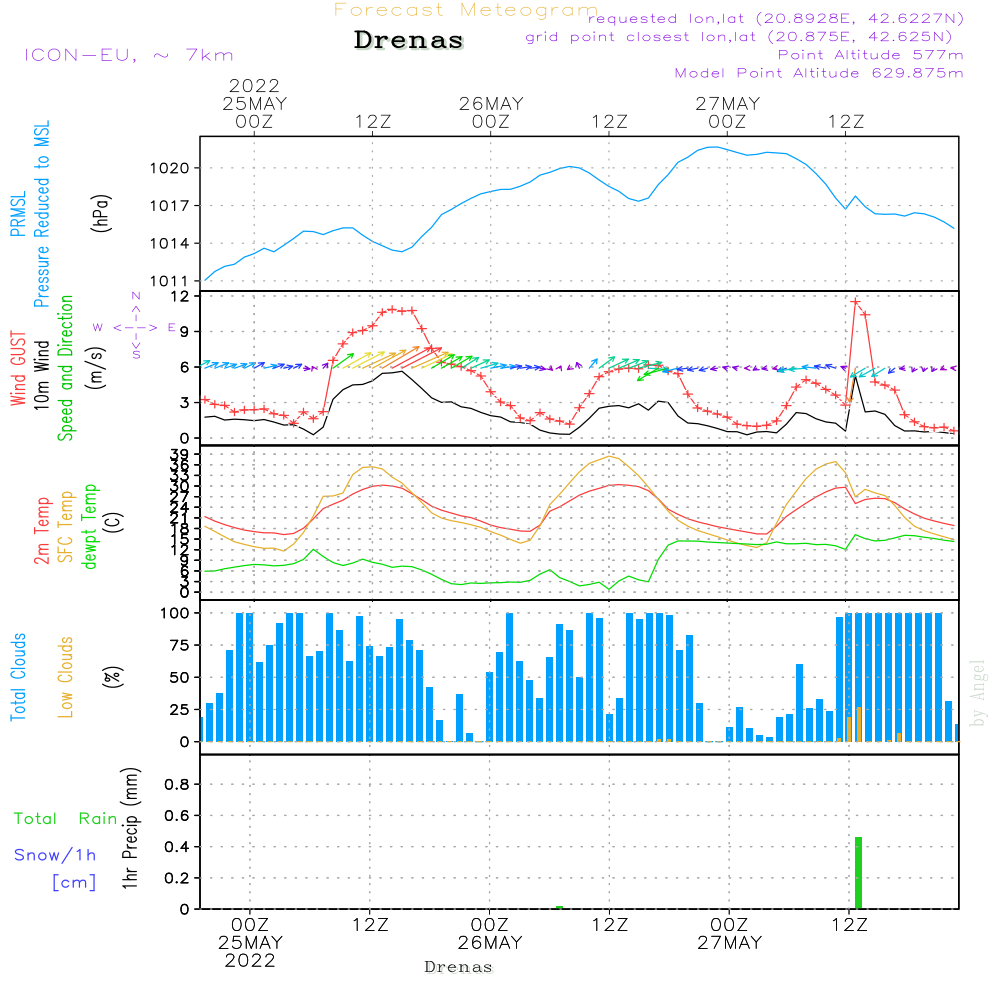Select the '26MAY 00Z' label above the pressure panel

tap(491, 112)
